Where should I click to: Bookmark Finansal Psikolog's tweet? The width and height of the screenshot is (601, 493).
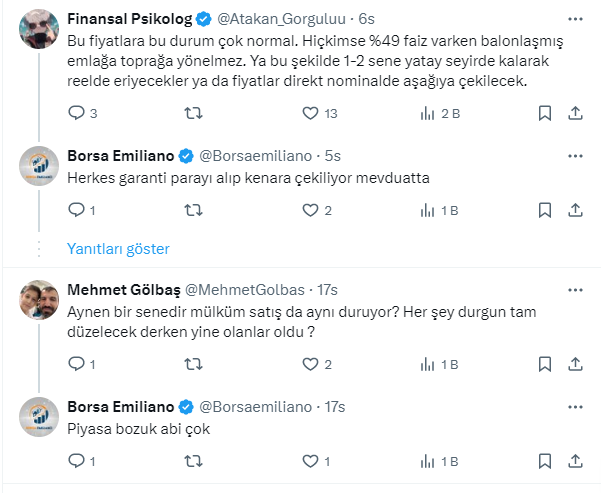pos(544,114)
